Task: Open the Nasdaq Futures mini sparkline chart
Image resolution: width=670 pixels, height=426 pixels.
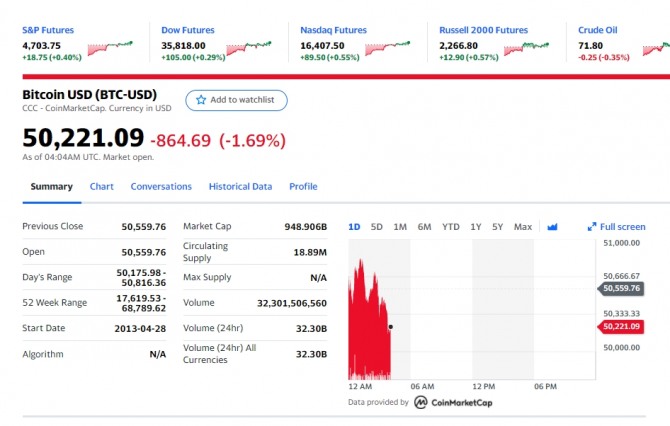Action: pos(388,46)
